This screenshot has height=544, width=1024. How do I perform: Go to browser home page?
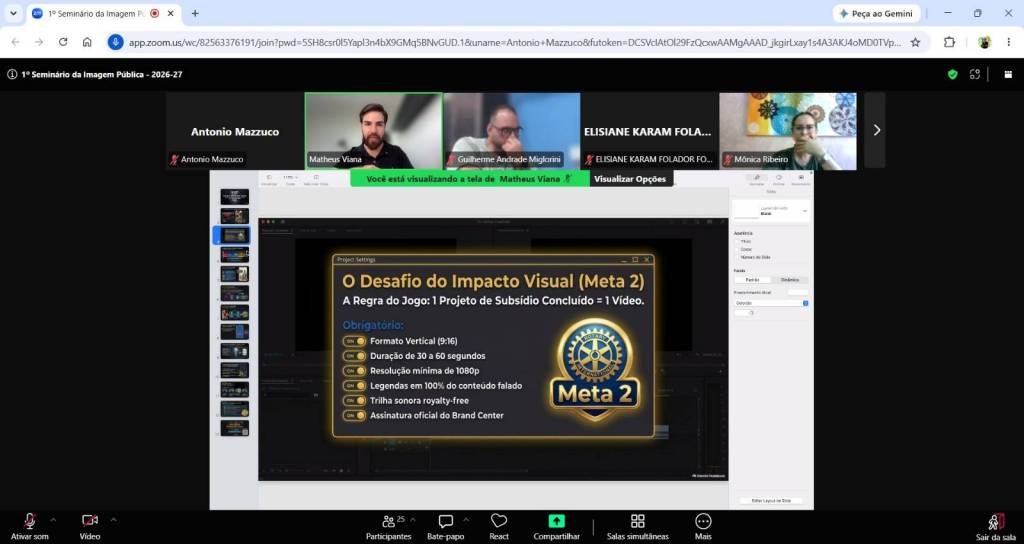point(87,42)
